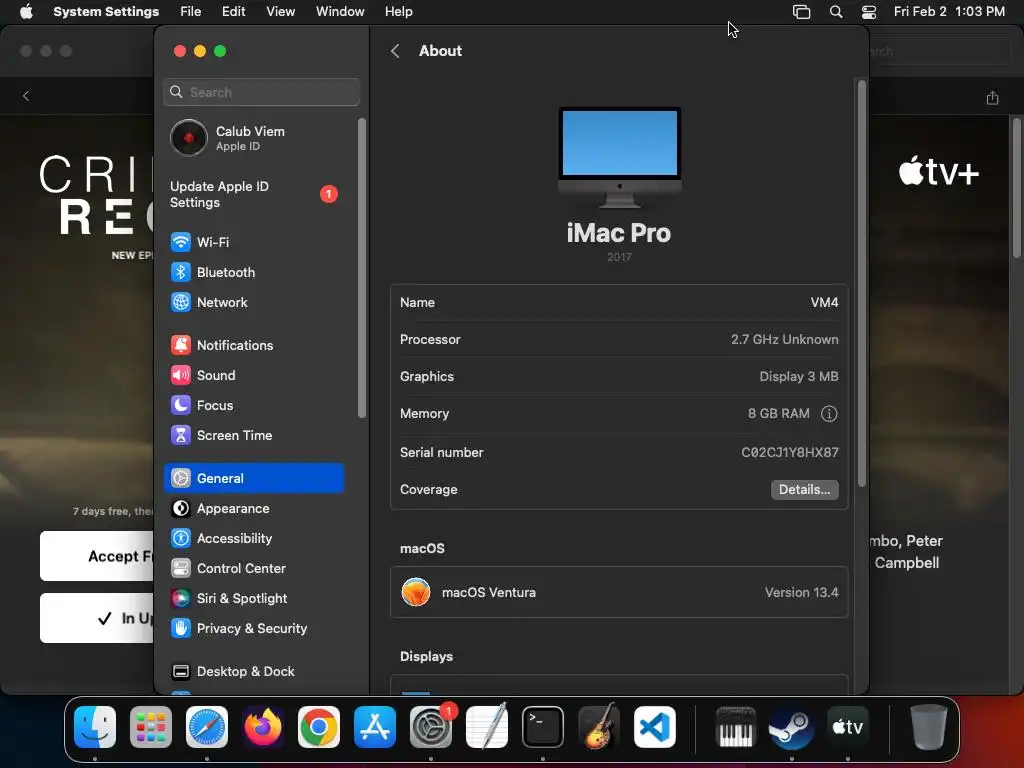Screen dimensions: 1024x768
Task: Open Finder from the Dock
Action: tap(95, 728)
